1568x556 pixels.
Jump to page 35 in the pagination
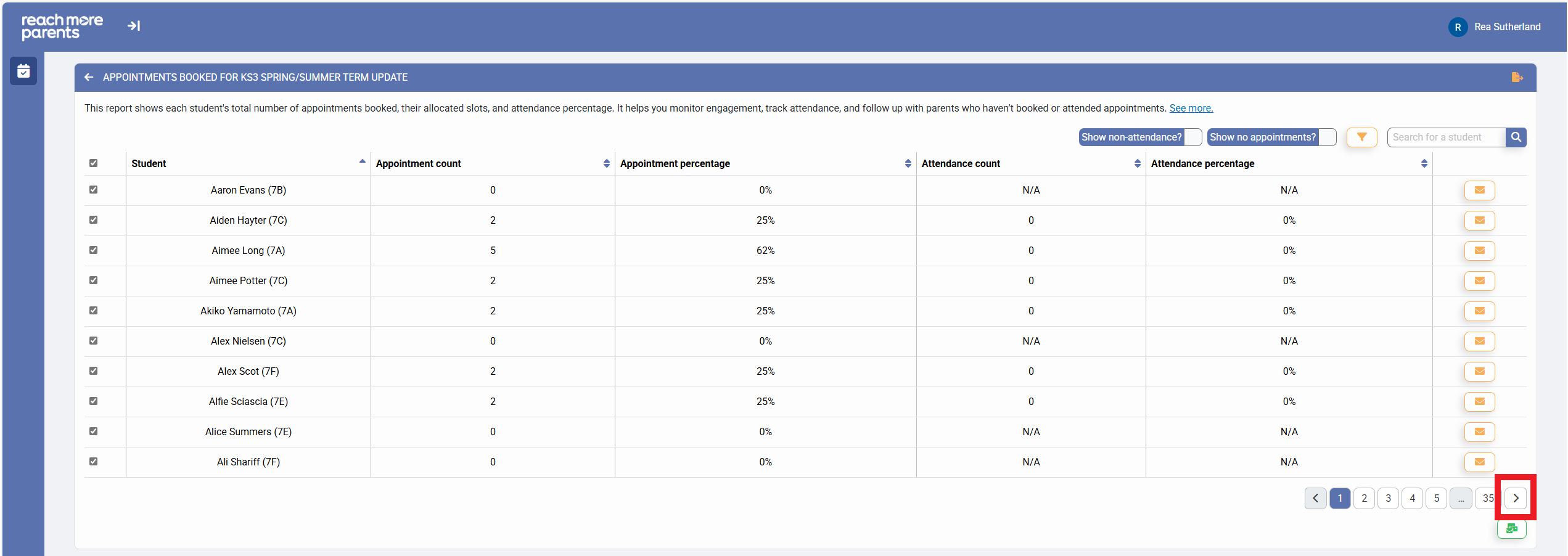tap(1487, 498)
